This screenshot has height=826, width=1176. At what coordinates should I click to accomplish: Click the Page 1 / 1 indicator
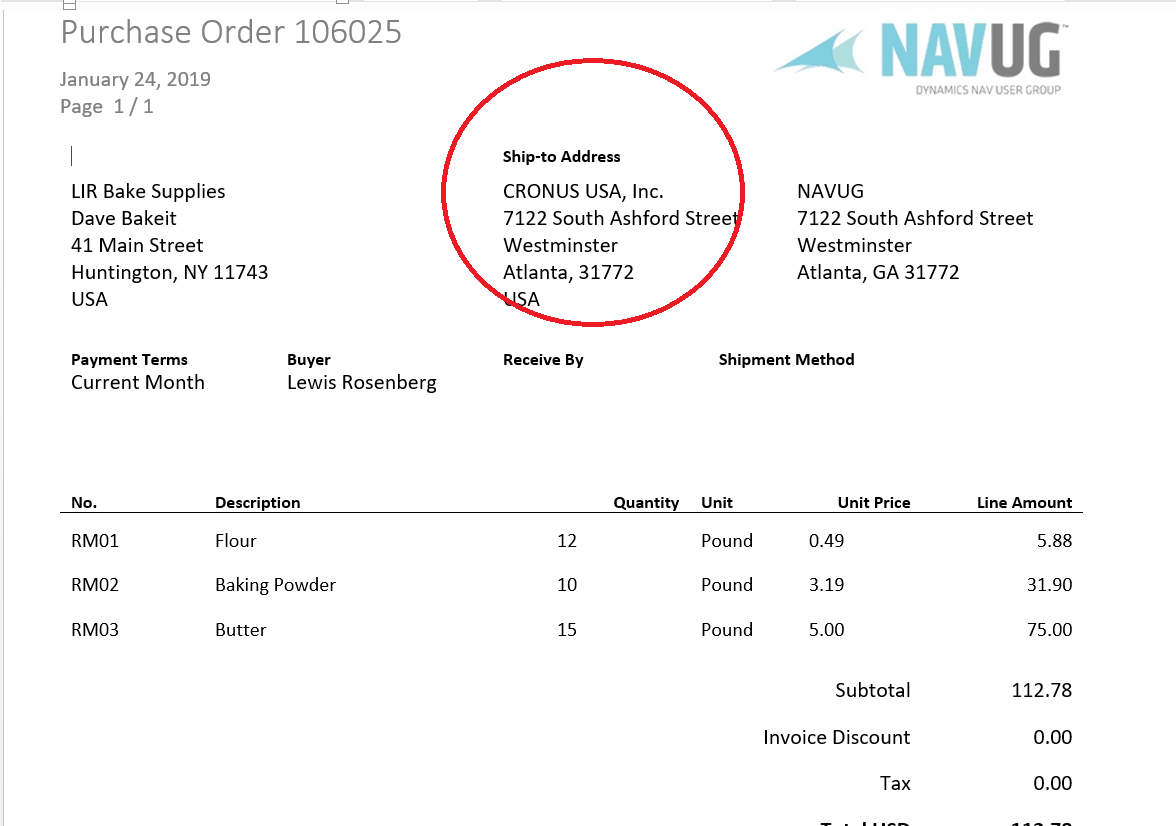107,107
